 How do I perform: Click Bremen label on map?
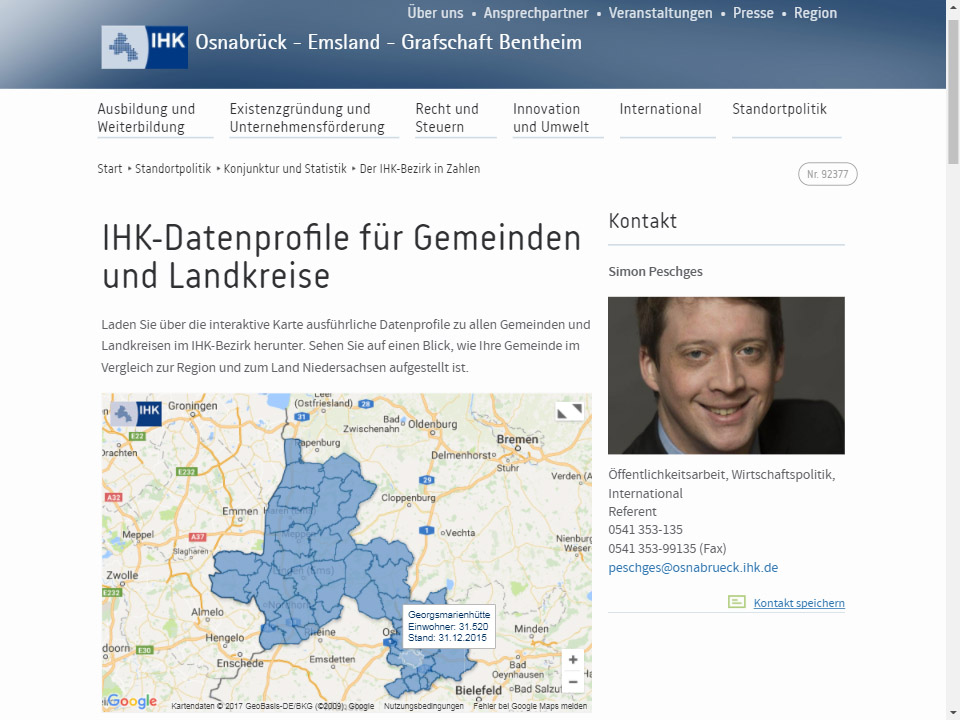point(517,440)
